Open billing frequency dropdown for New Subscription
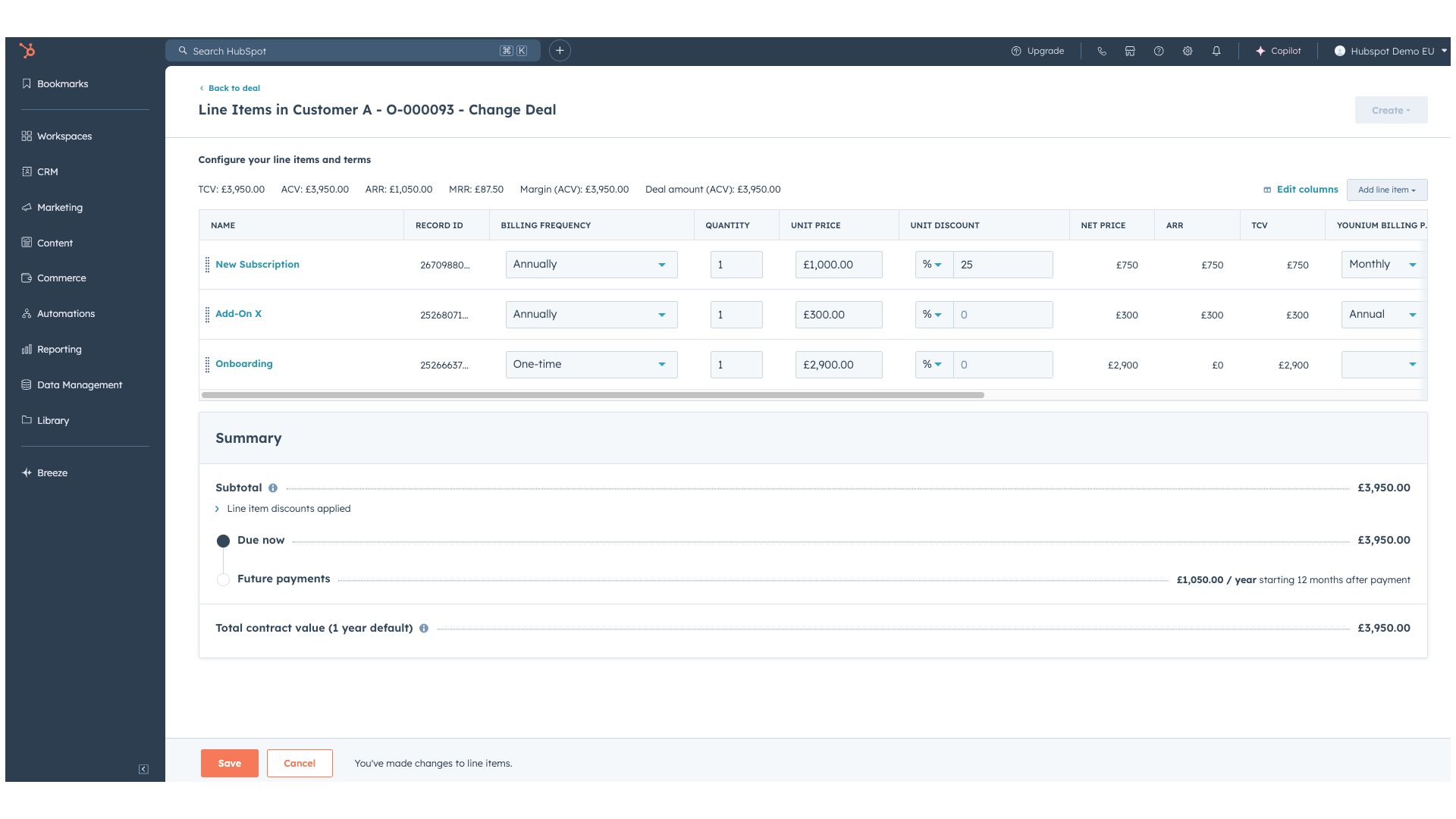This screenshot has width=1456, height=819. [591, 265]
